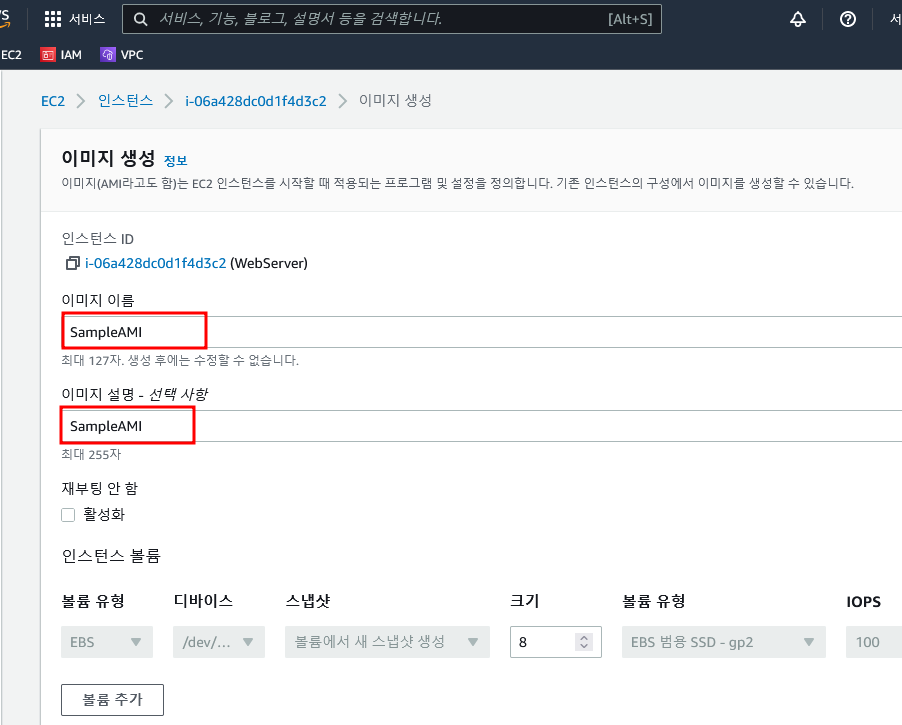This screenshot has width=902, height=725.
Task: Click the 이미지 설명 input field
Action: click(x=482, y=426)
